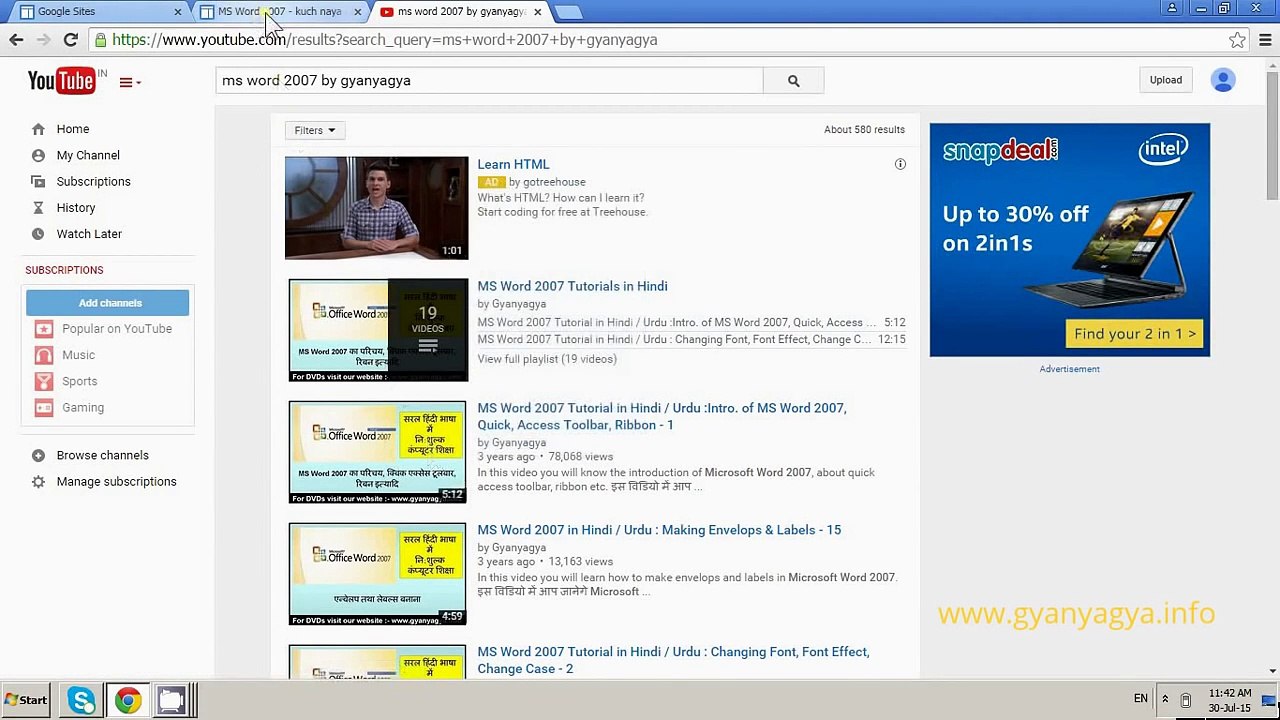Screen dimensions: 1280x720
Task: Click the screen recorder icon in the taskbar
Action: 171,700
